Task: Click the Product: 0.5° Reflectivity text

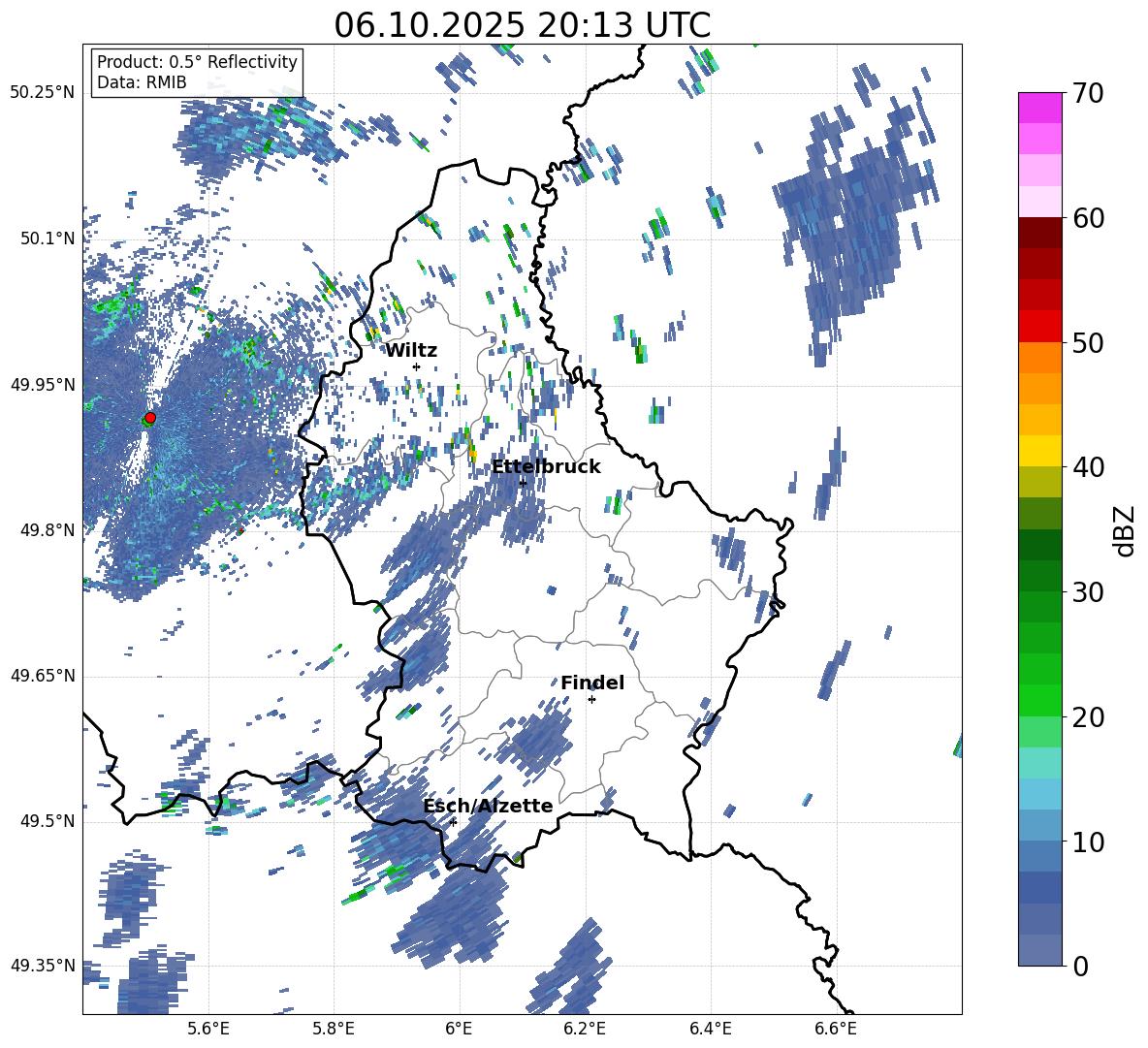Action: tap(197, 62)
